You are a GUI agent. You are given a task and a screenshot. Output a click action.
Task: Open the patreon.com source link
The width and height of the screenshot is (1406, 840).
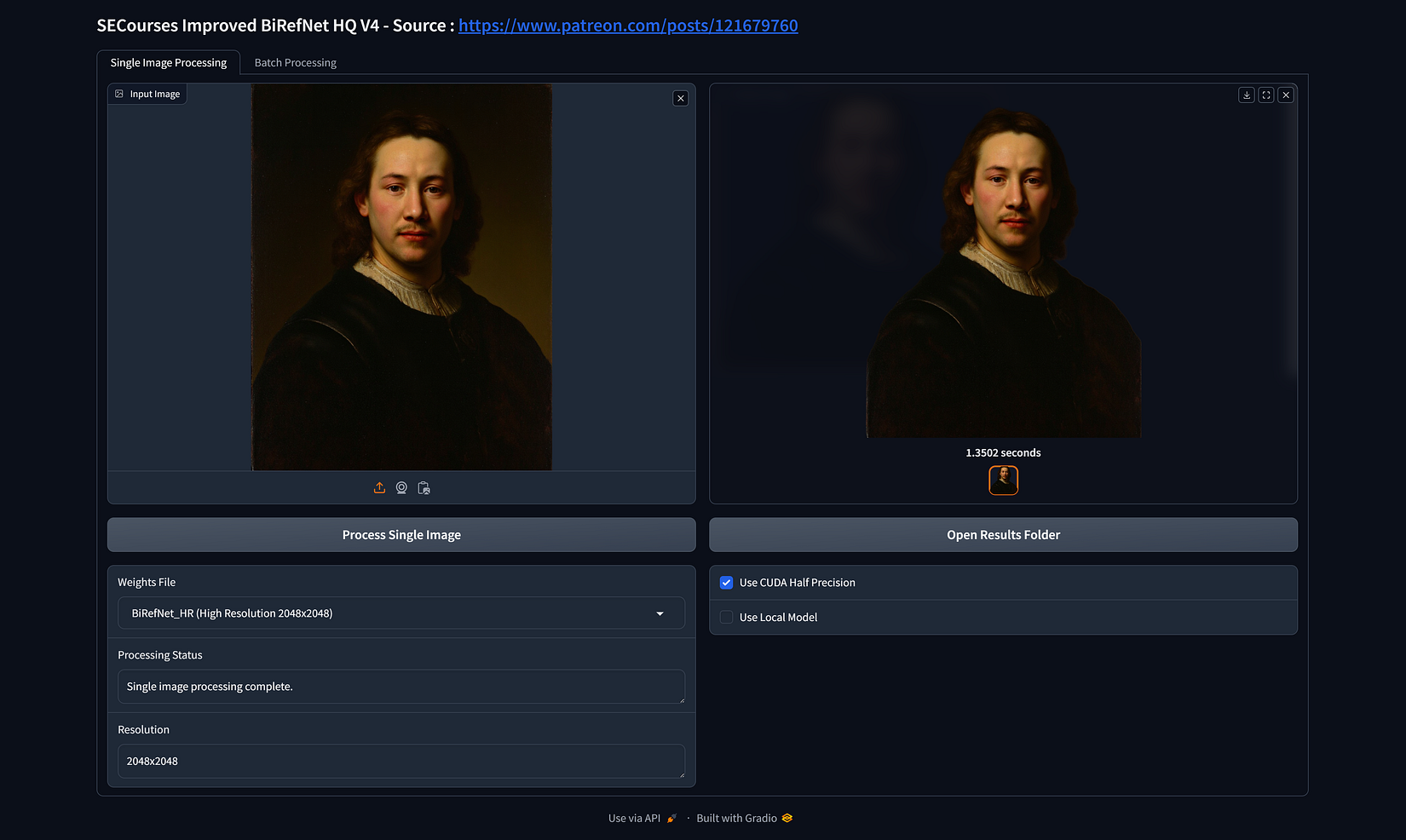tap(628, 26)
